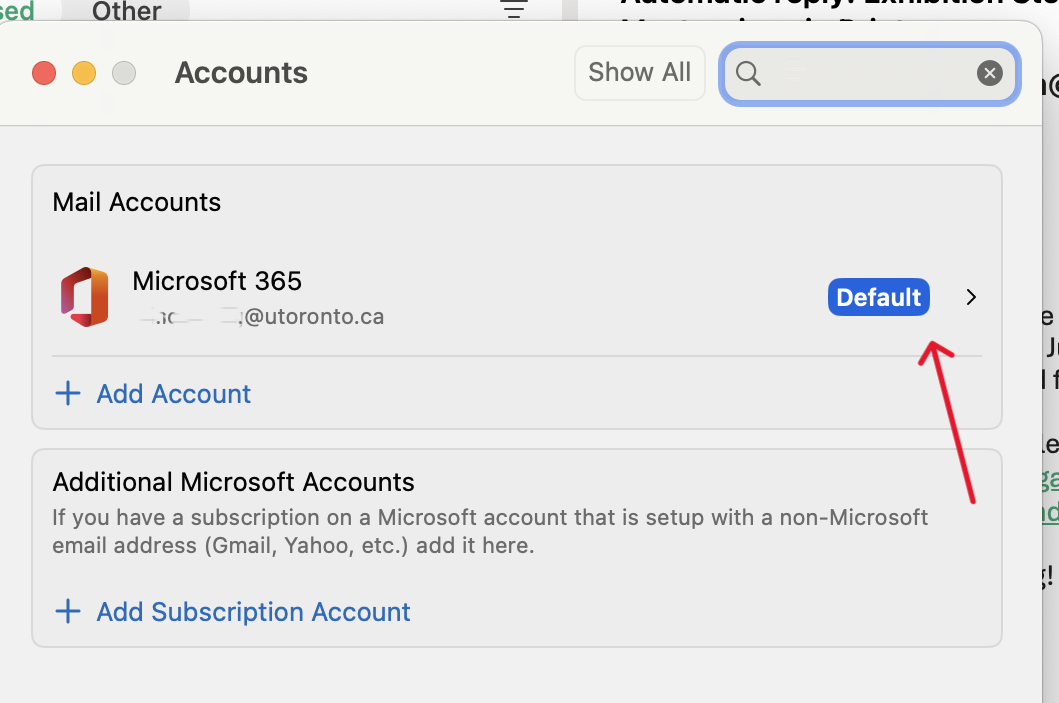Clear the search field with the X icon

[989, 73]
